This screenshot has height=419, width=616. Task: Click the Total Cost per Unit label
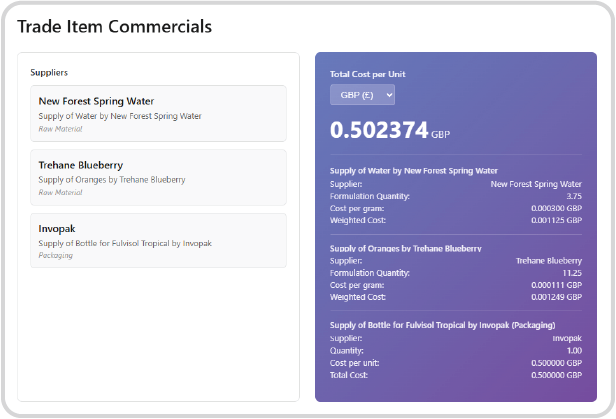367,74
